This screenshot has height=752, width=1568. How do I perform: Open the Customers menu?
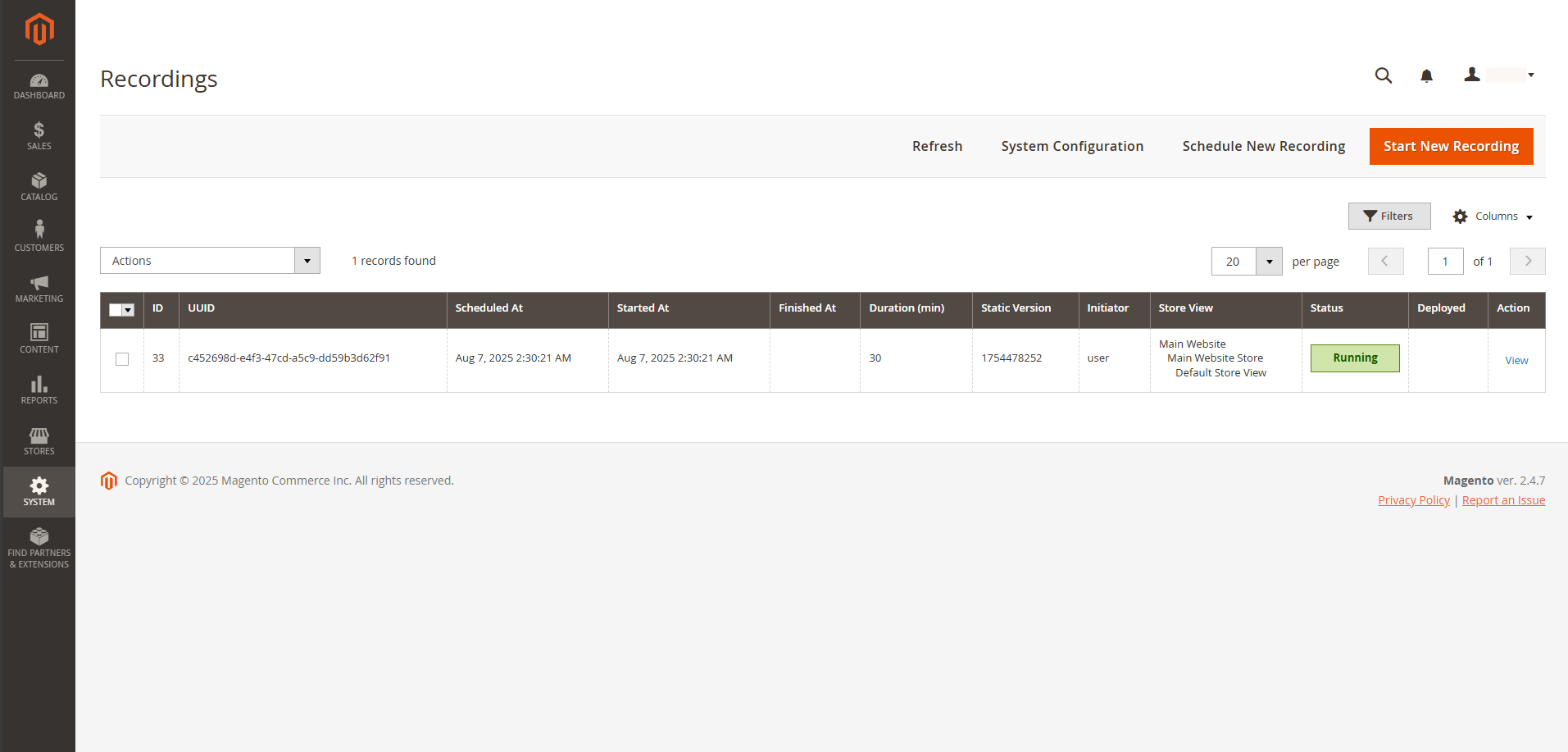coord(39,238)
